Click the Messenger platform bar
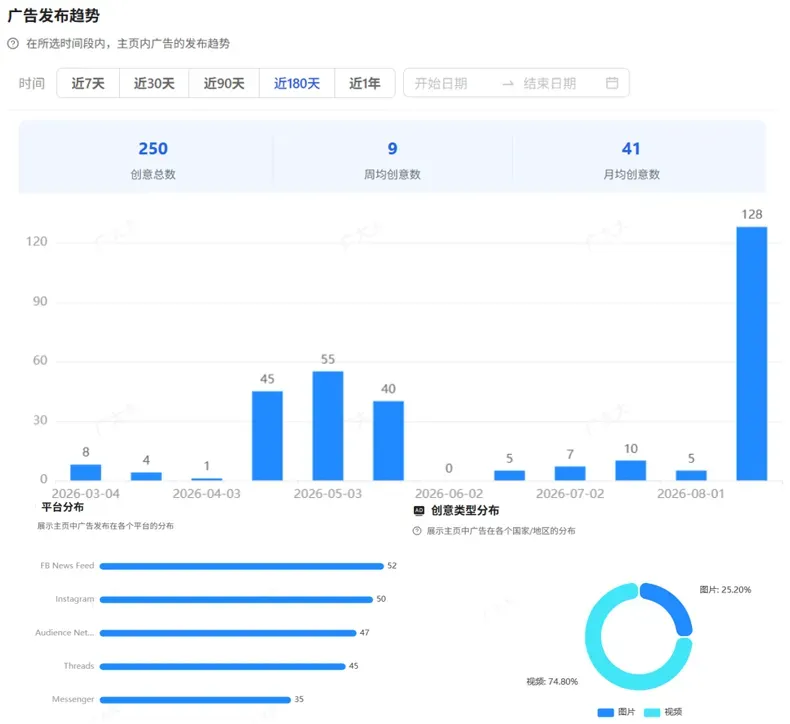790x724 pixels. tap(195, 700)
